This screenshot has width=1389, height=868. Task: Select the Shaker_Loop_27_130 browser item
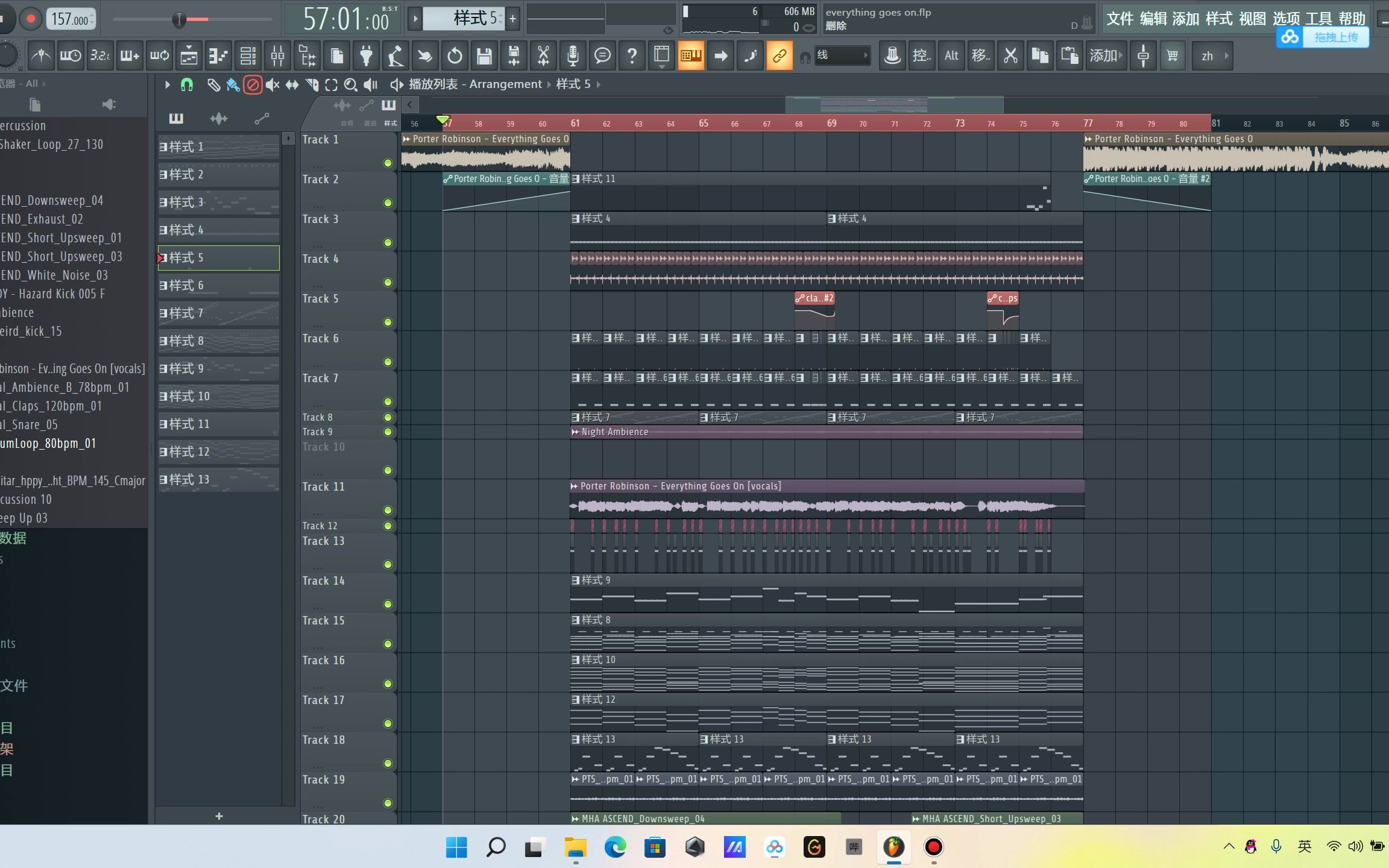53,145
